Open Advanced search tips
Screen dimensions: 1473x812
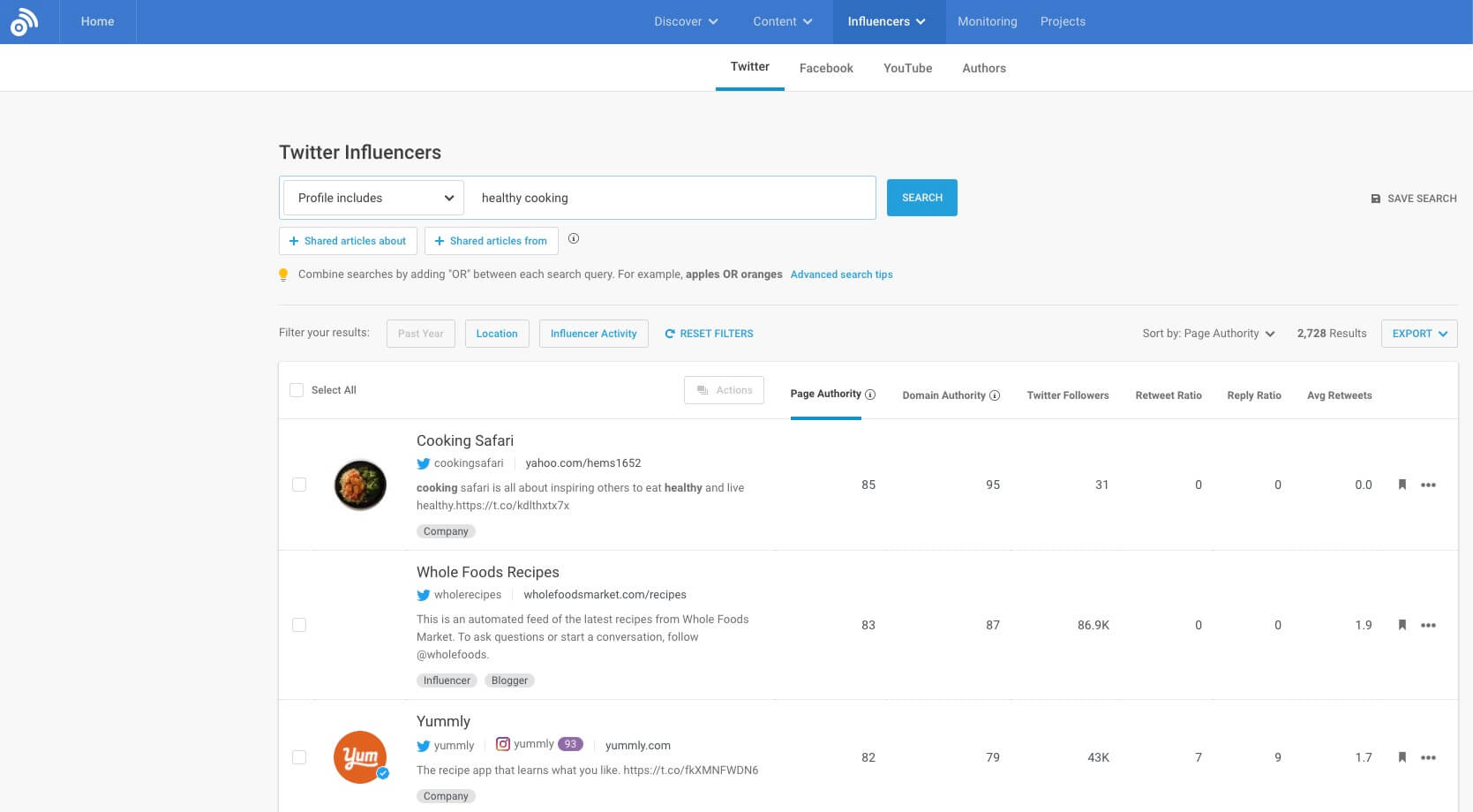(x=841, y=274)
